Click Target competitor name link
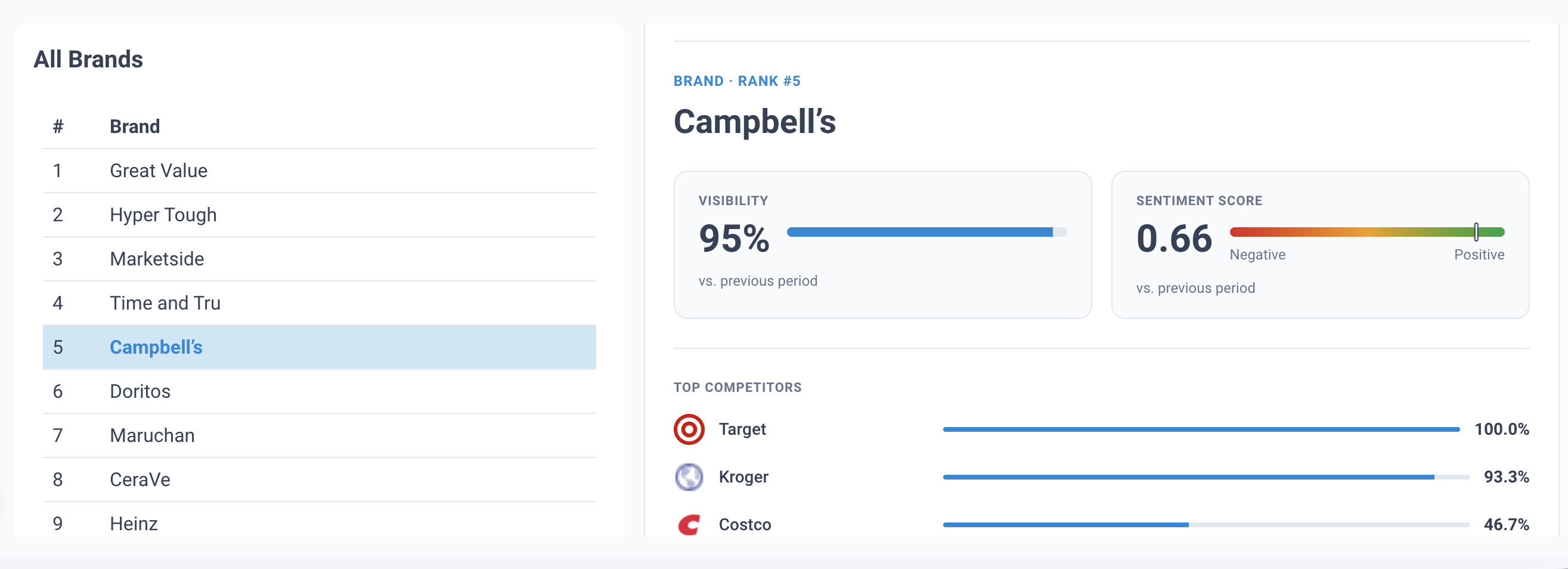The width and height of the screenshot is (1568, 569). 742,429
